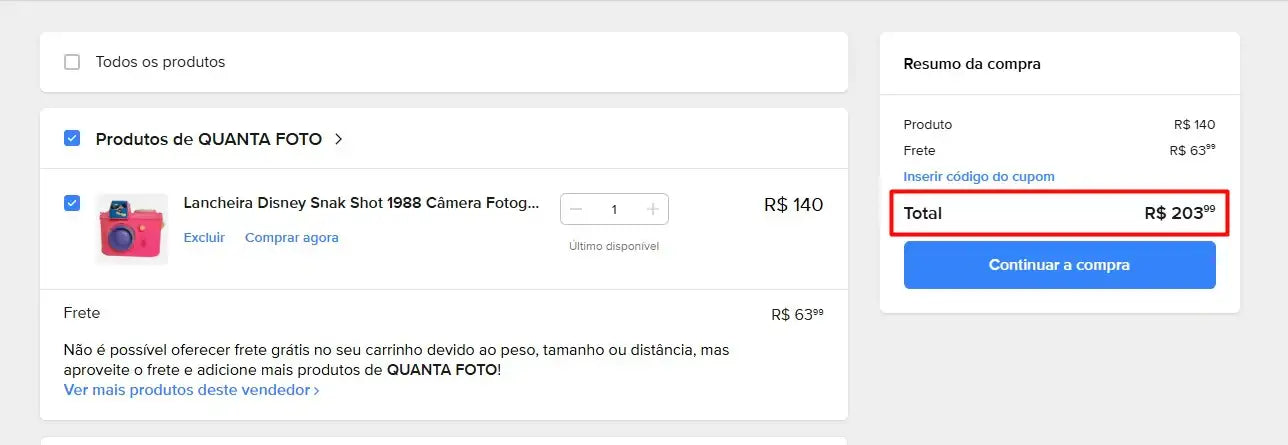Click the pink camera lunchbox thumbnail

coord(131,229)
